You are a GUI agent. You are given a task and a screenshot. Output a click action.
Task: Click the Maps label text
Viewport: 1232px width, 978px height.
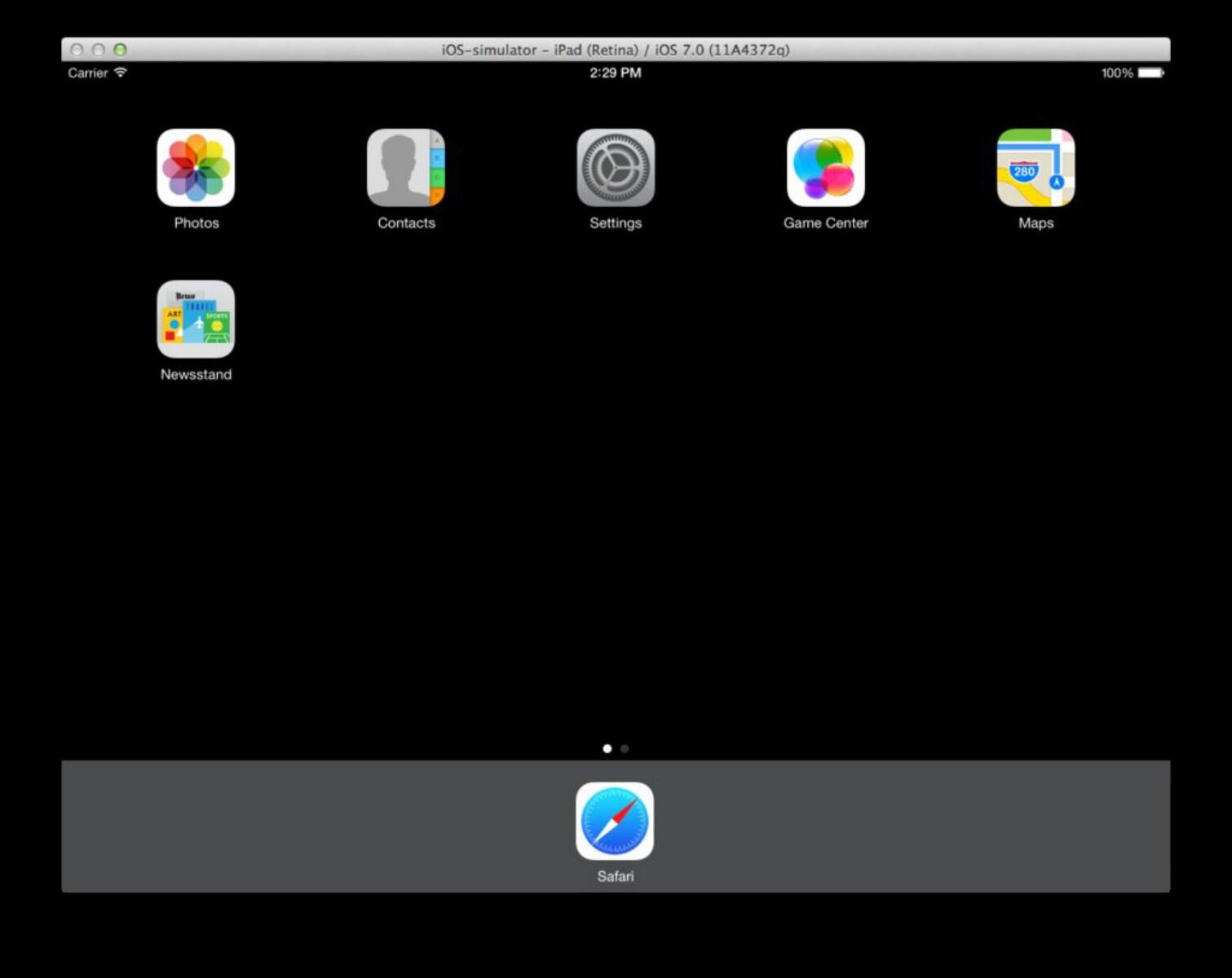point(1035,222)
